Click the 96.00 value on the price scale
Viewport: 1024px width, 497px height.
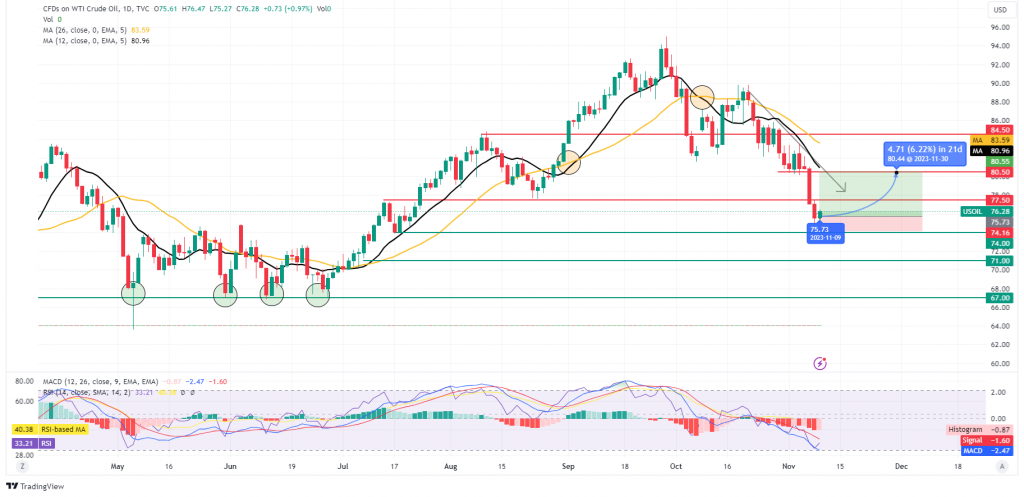[1000, 27]
